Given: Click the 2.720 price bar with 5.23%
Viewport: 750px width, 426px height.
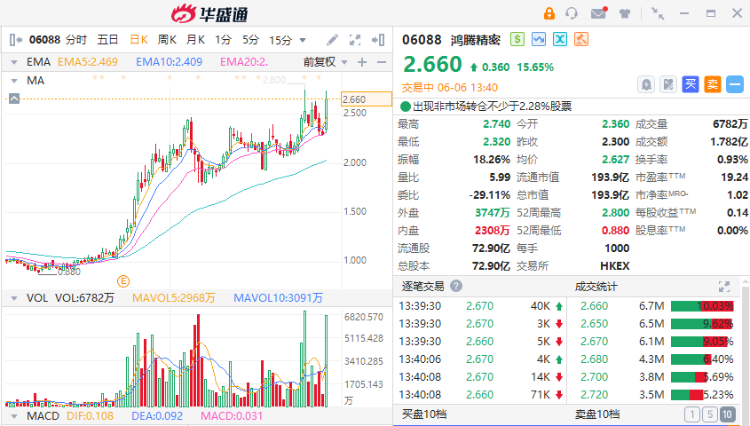Looking at the screenshot, I should (702, 395).
